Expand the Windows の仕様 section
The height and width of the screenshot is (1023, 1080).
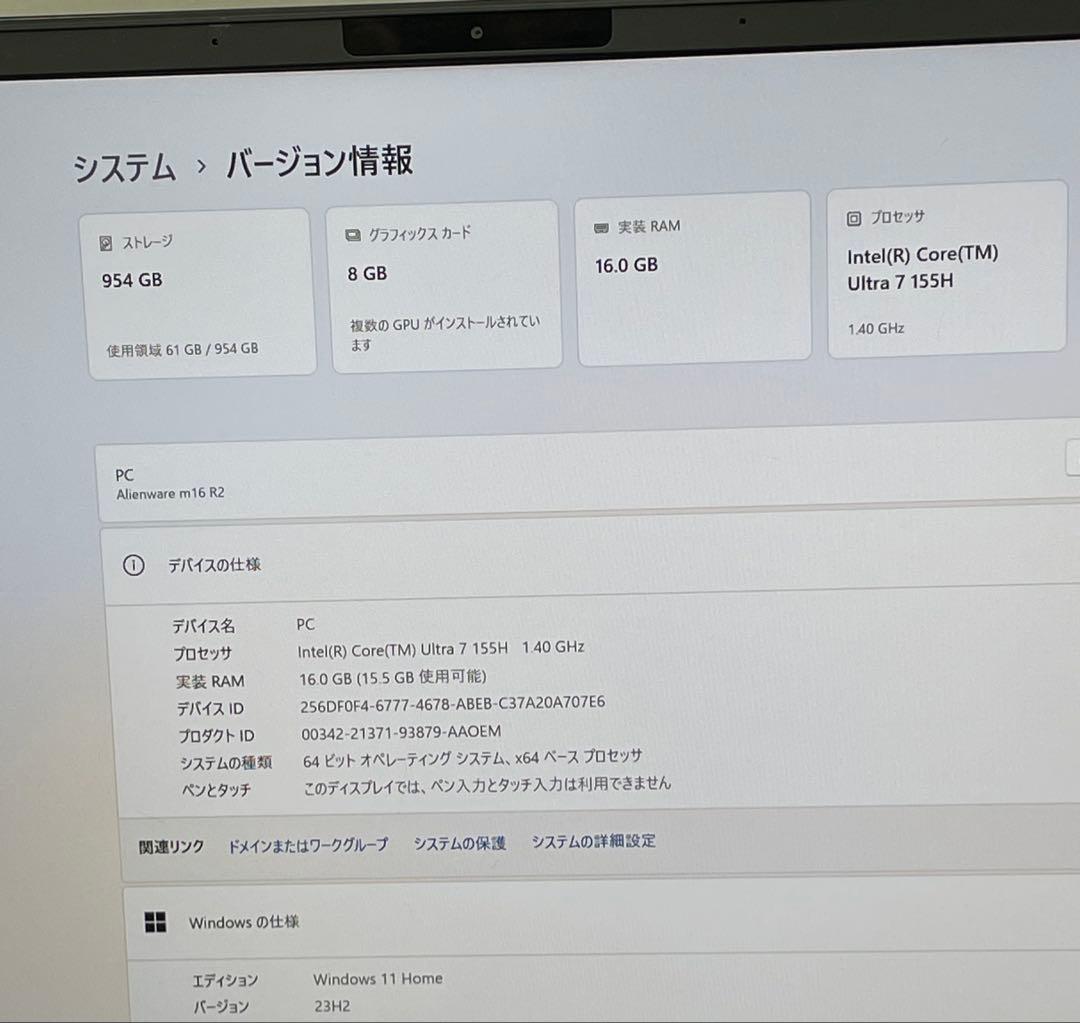point(244,922)
